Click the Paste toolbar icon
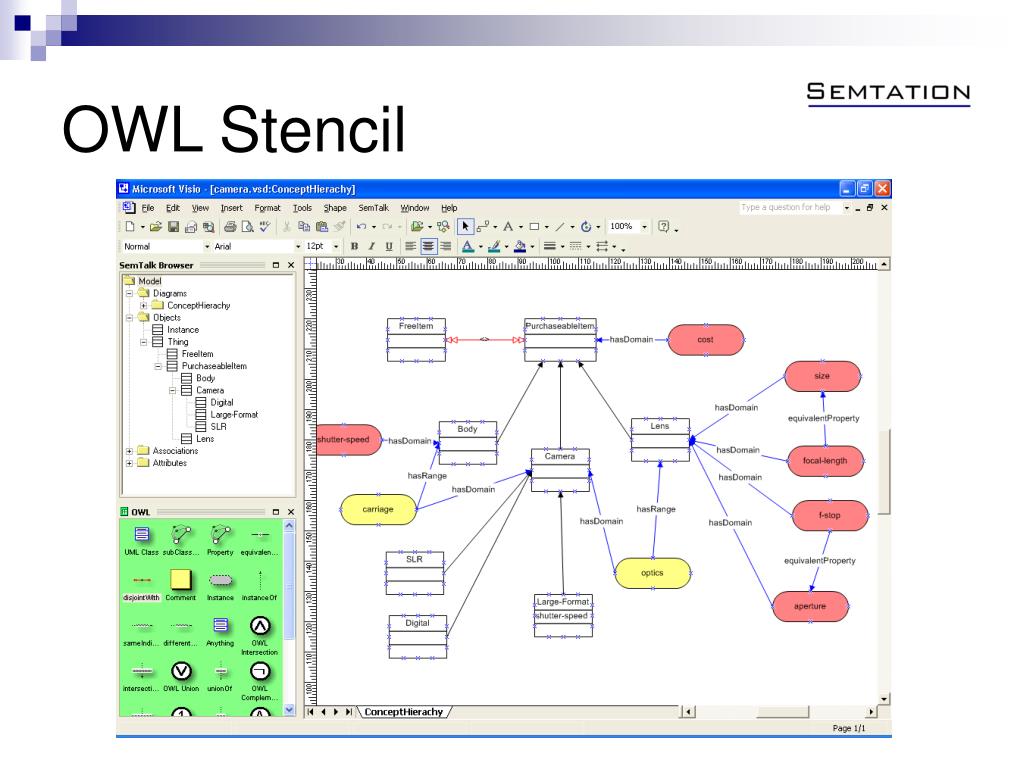This screenshot has width=1024, height=768. point(321,227)
